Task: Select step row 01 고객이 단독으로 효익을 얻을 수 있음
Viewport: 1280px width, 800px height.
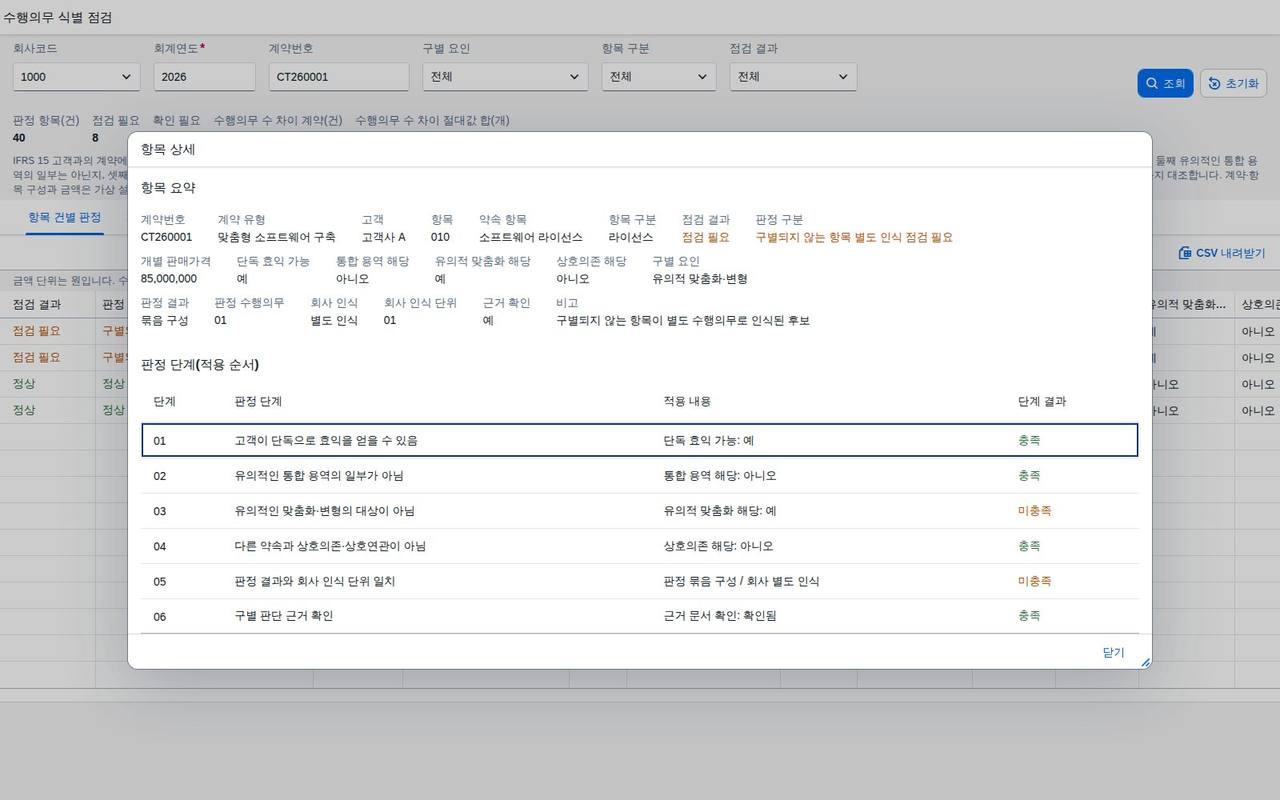Action: click(640, 440)
